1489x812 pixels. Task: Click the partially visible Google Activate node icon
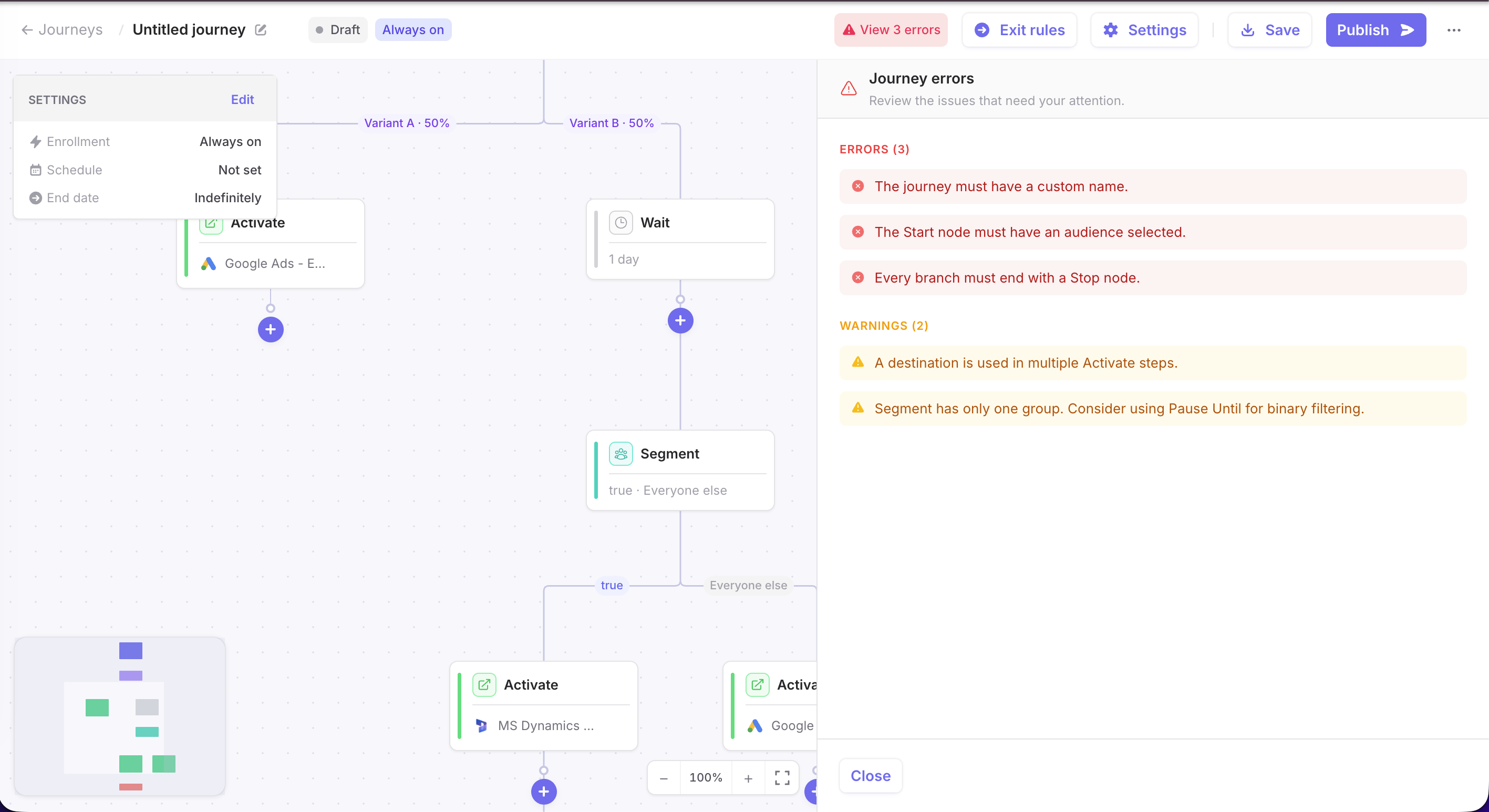pyautogui.click(x=757, y=684)
